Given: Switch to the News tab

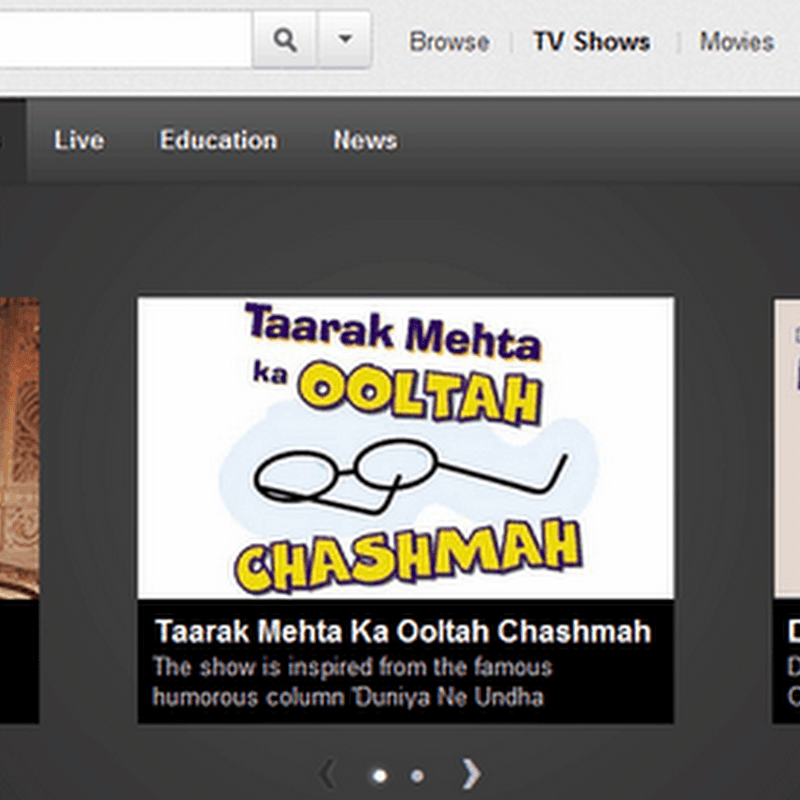Looking at the screenshot, I should click(x=365, y=140).
